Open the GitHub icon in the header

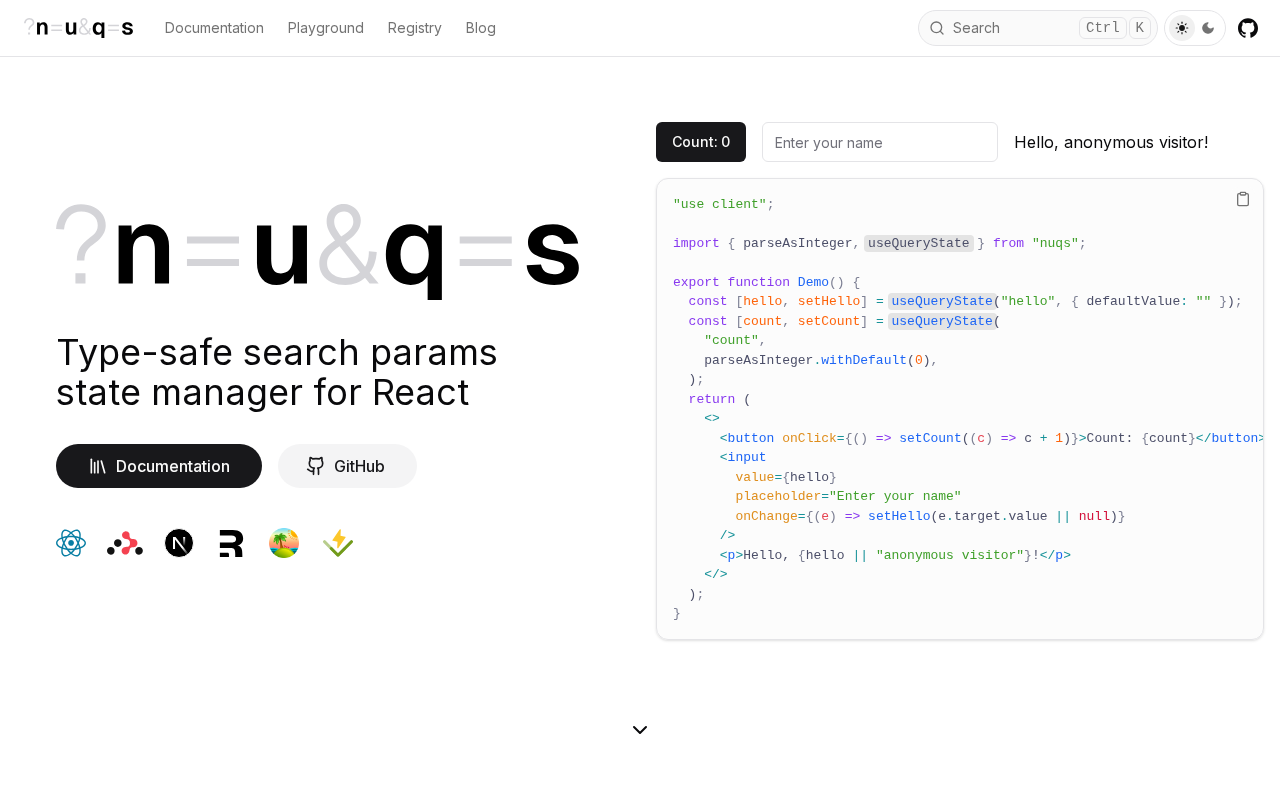pyautogui.click(x=1248, y=28)
